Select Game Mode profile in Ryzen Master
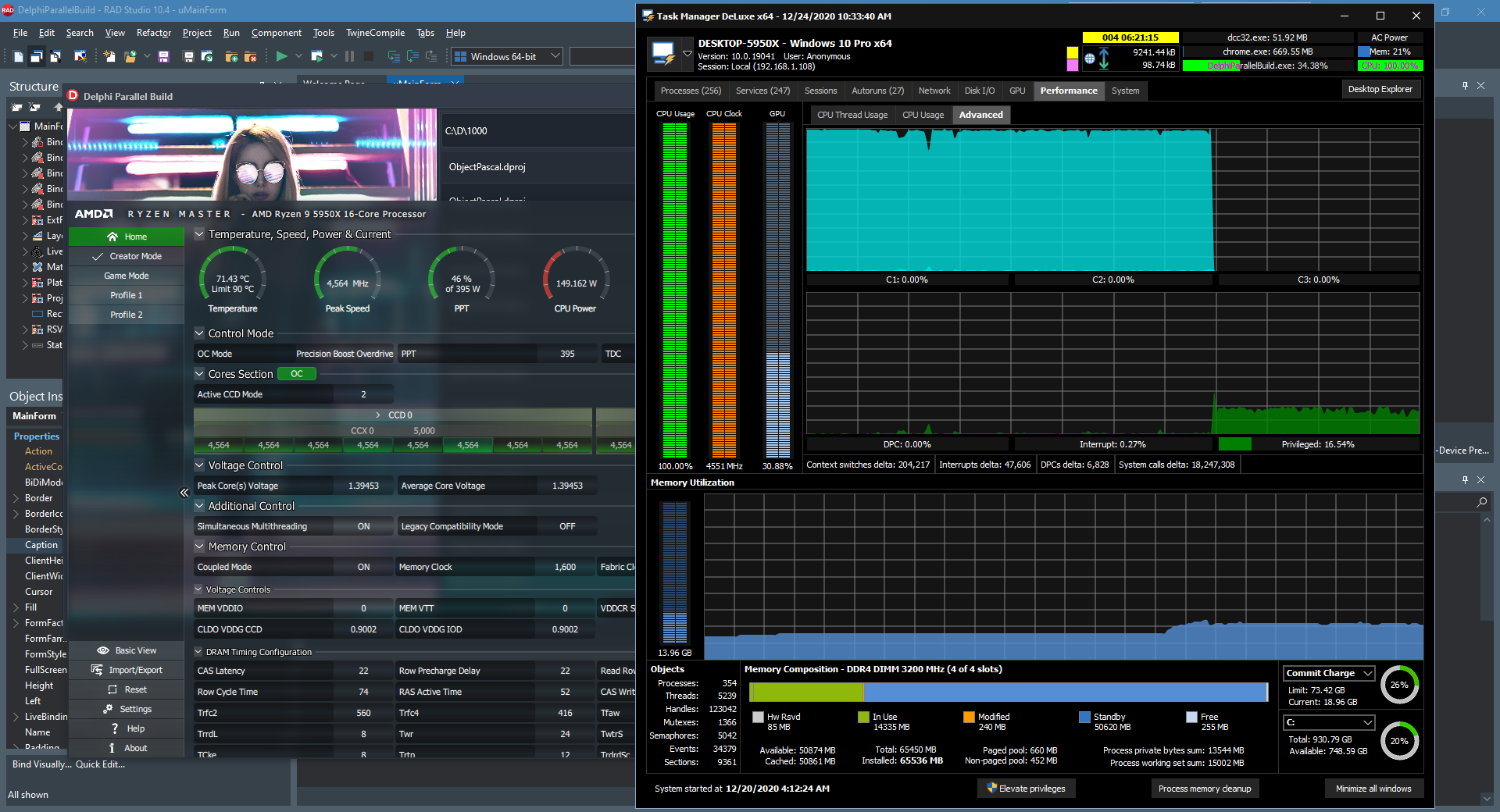 pyautogui.click(x=127, y=276)
